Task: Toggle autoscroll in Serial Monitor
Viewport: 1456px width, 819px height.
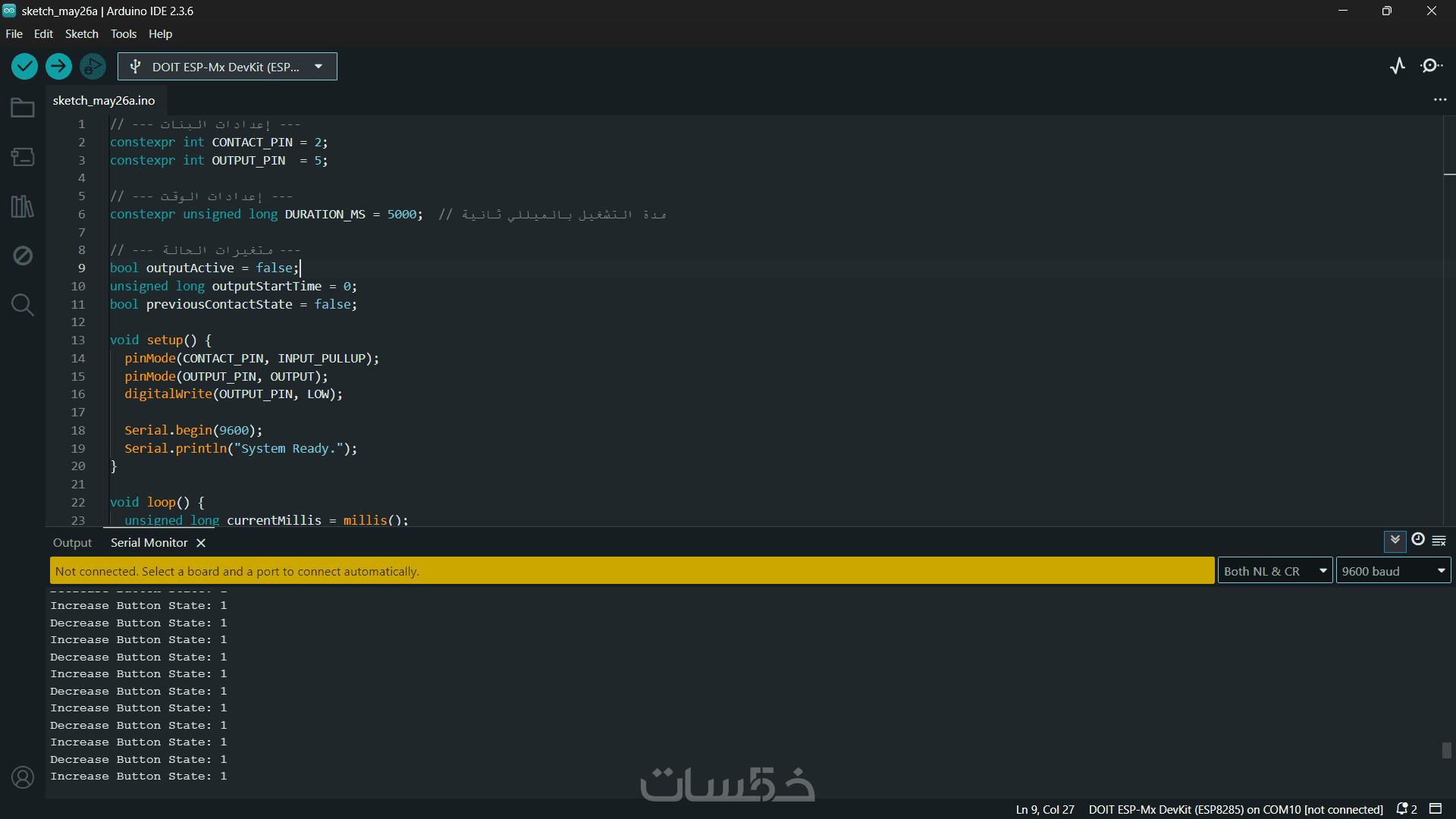Action: point(1395,541)
